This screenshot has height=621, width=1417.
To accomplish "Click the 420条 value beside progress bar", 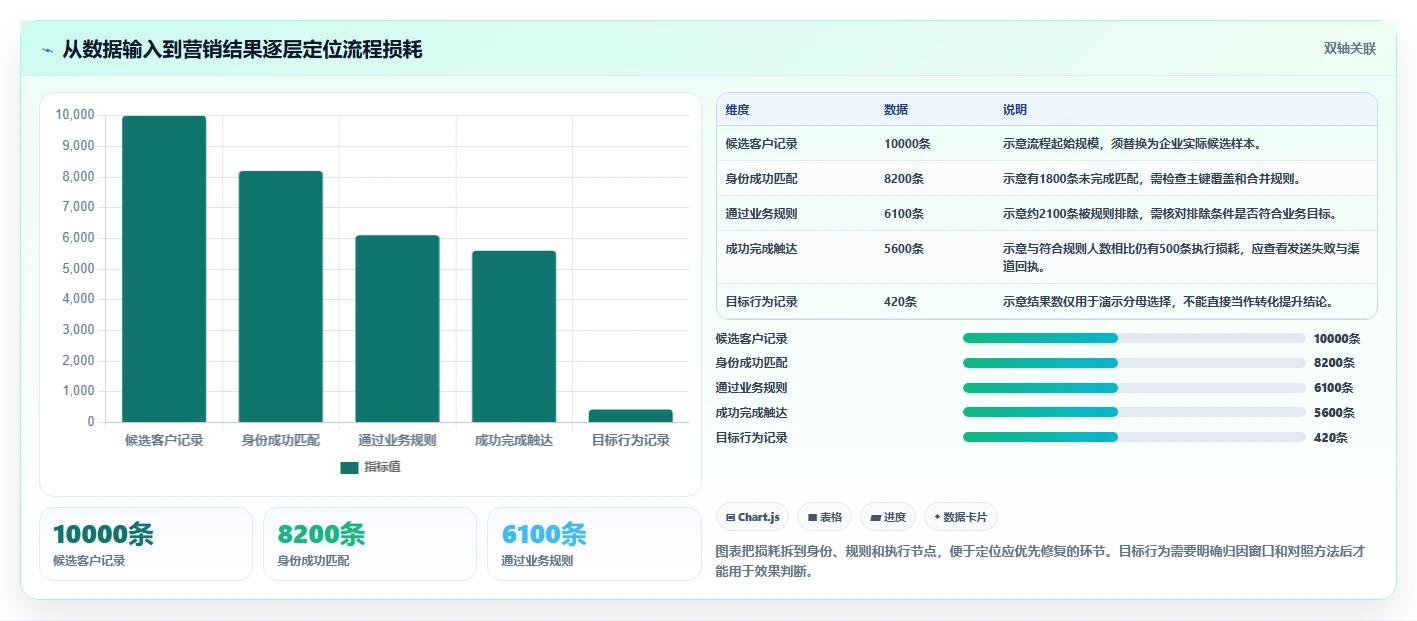I will pos(1331,438).
